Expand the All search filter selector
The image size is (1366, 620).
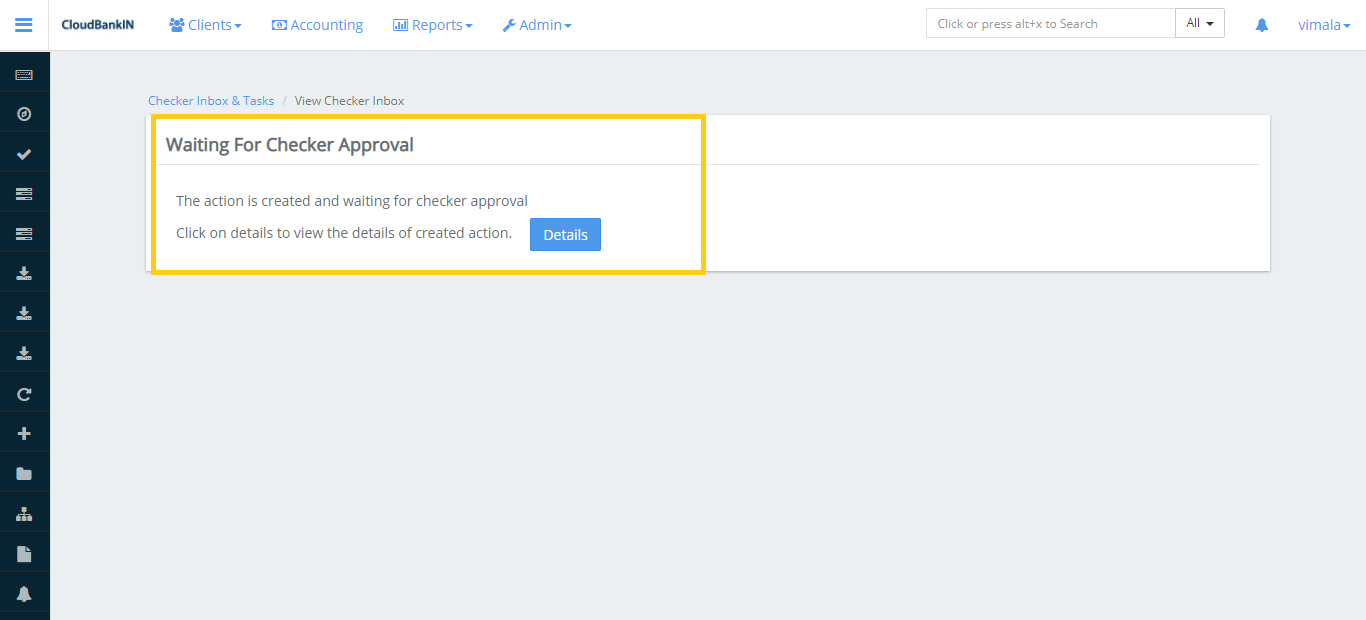(x=1199, y=22)
